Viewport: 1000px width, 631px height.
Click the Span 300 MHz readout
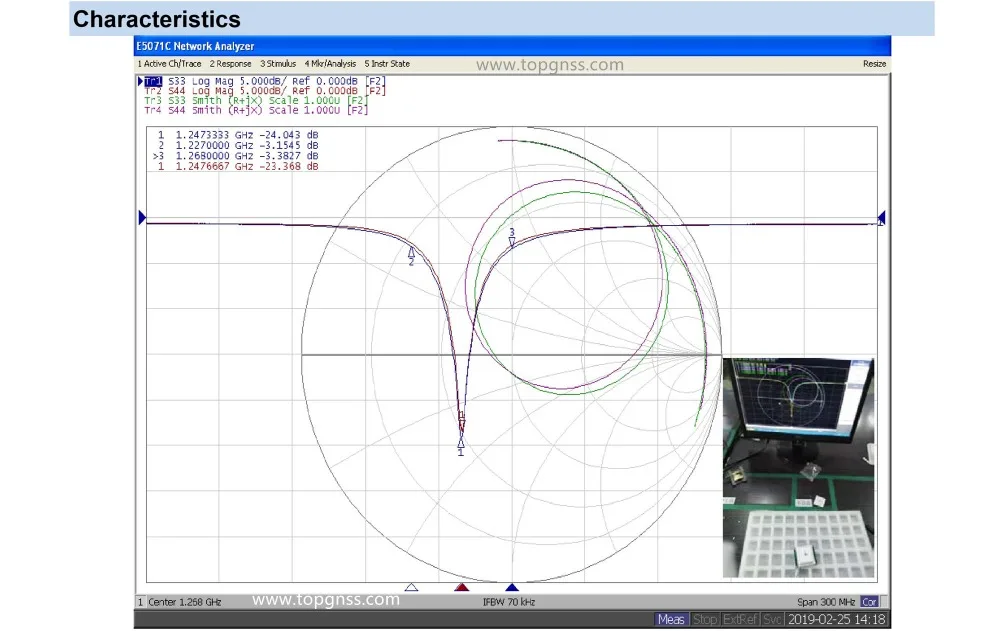(x=826, y=602)
